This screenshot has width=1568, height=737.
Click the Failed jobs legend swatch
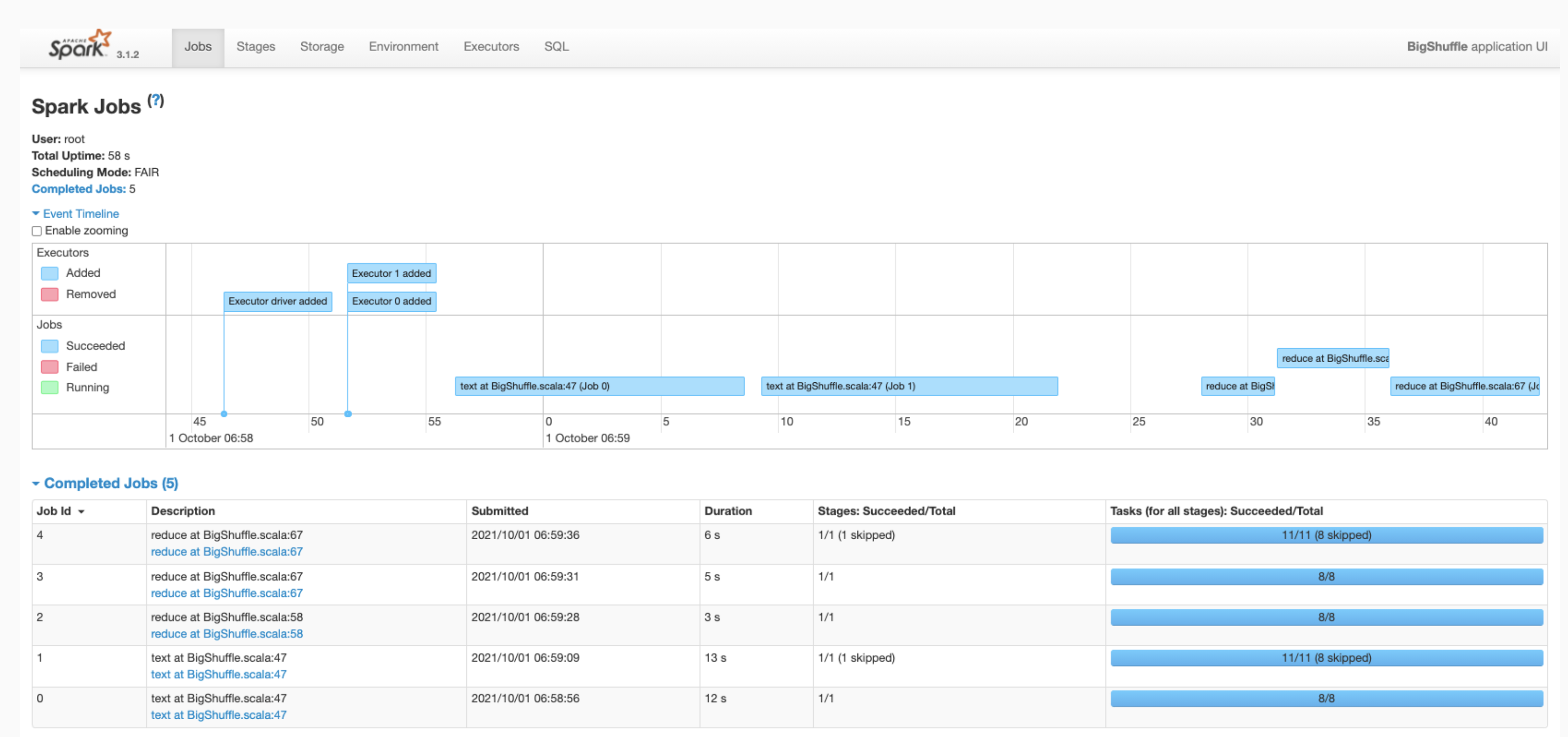[x=49, y=367]
